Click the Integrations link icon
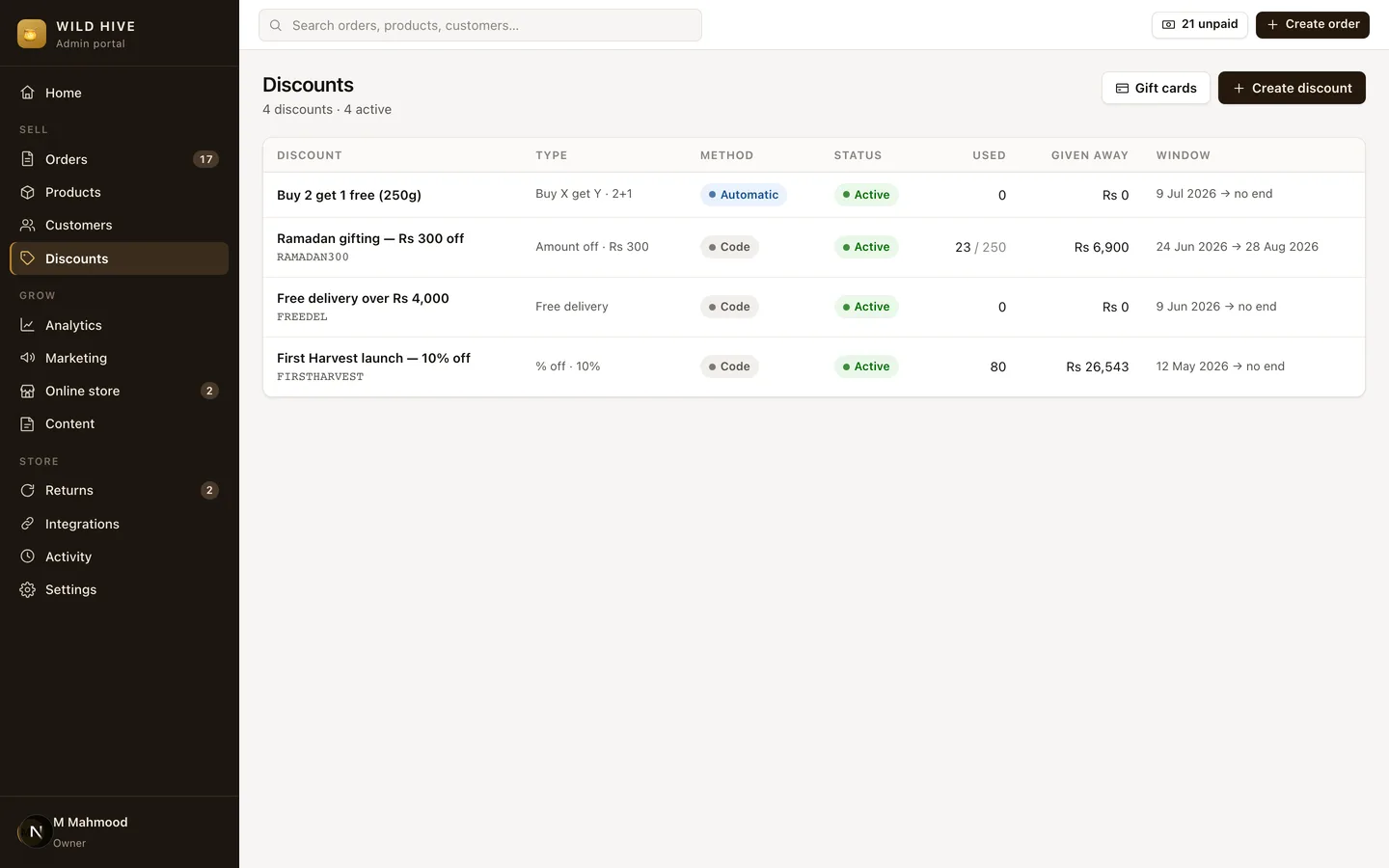Viewport: 1389px width, 868px height. click(28, 524)
